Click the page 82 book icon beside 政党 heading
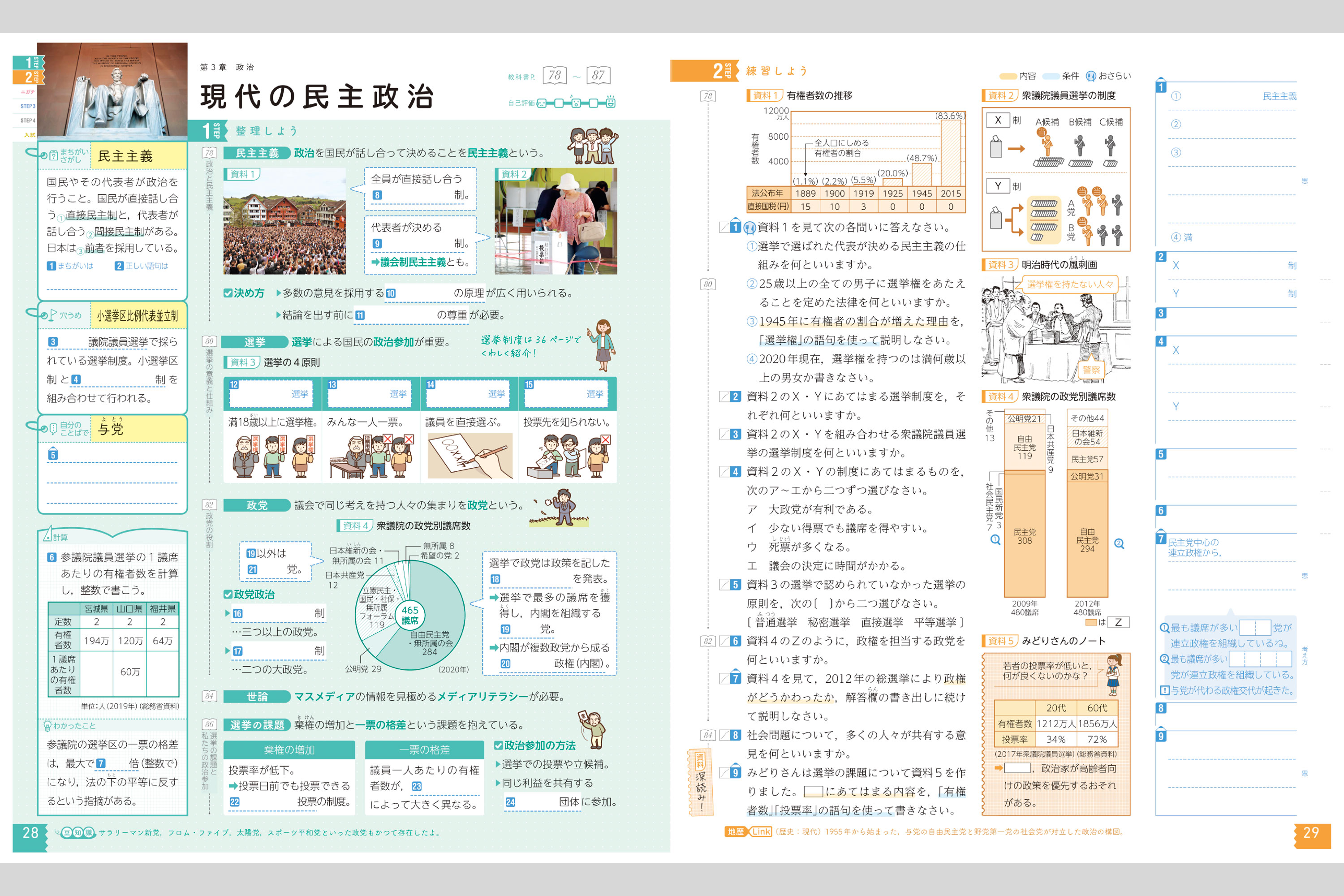 (209, 504)
